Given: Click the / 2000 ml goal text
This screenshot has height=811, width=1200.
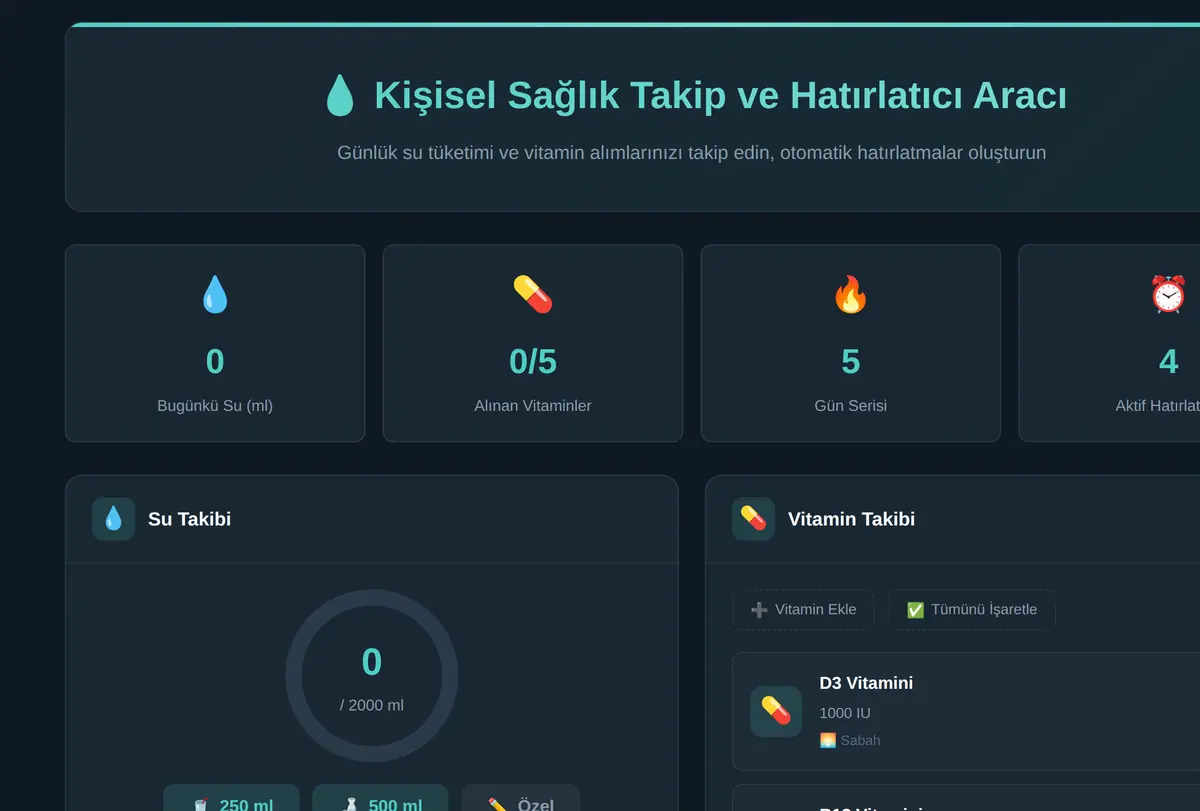Looking at the screenshot, I should pyautogui.click(x=372, y=705).
